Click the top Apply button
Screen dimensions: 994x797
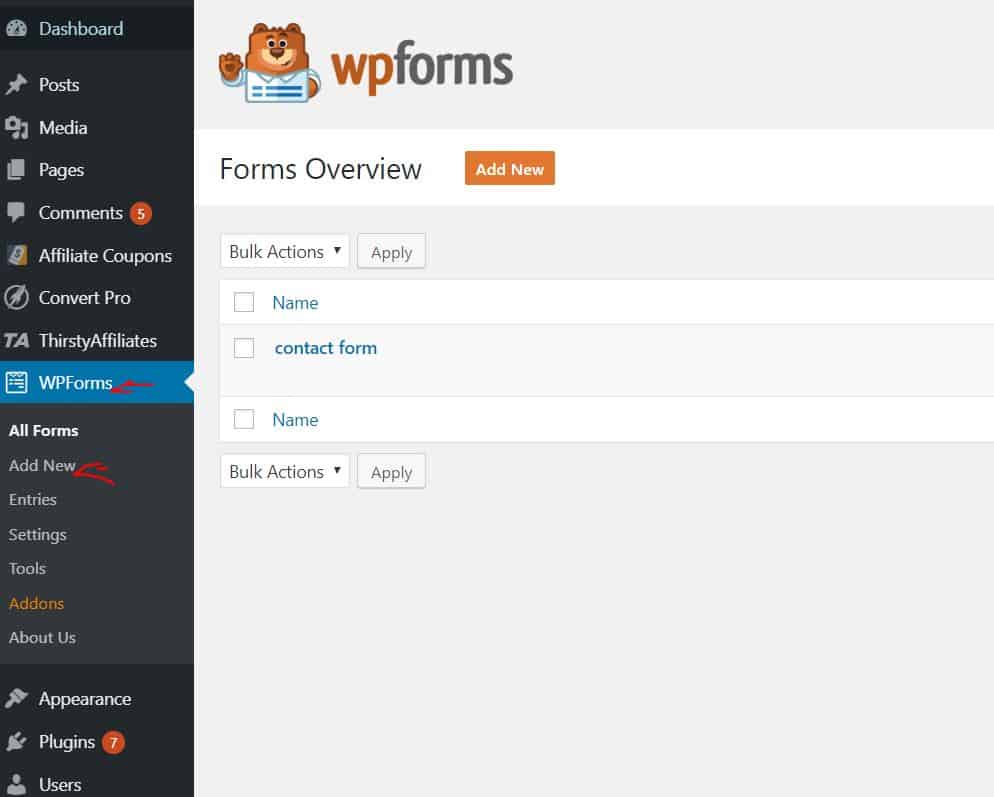(391, 252)
